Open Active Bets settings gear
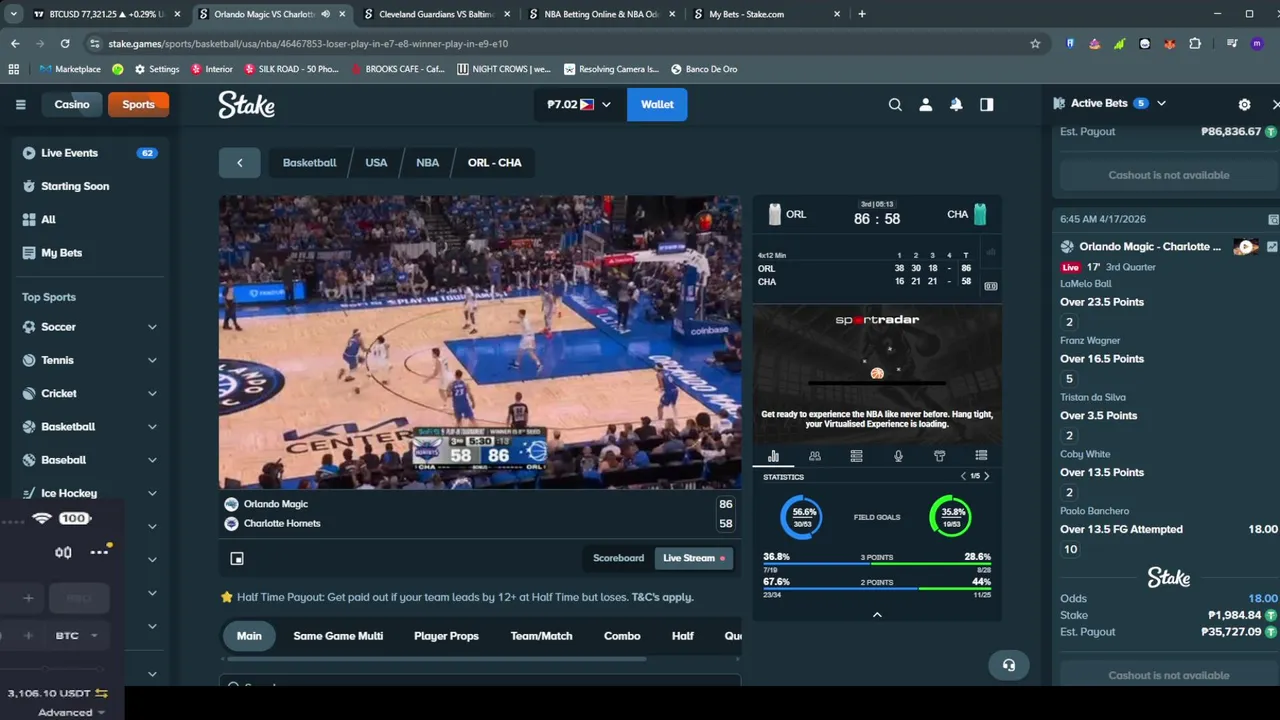 click(x=1244, y=104)
